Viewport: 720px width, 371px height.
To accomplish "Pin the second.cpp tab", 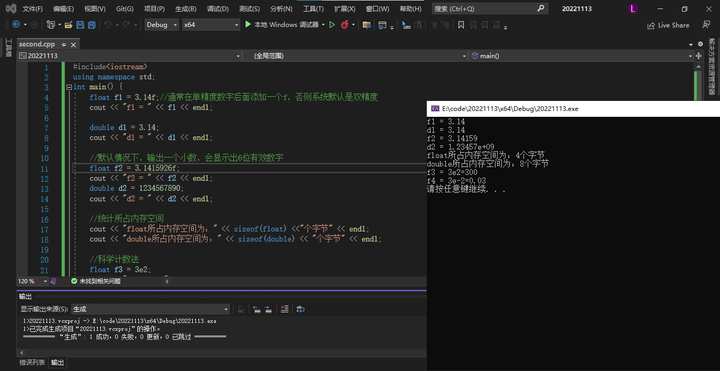I will click(x=64, y=45).
